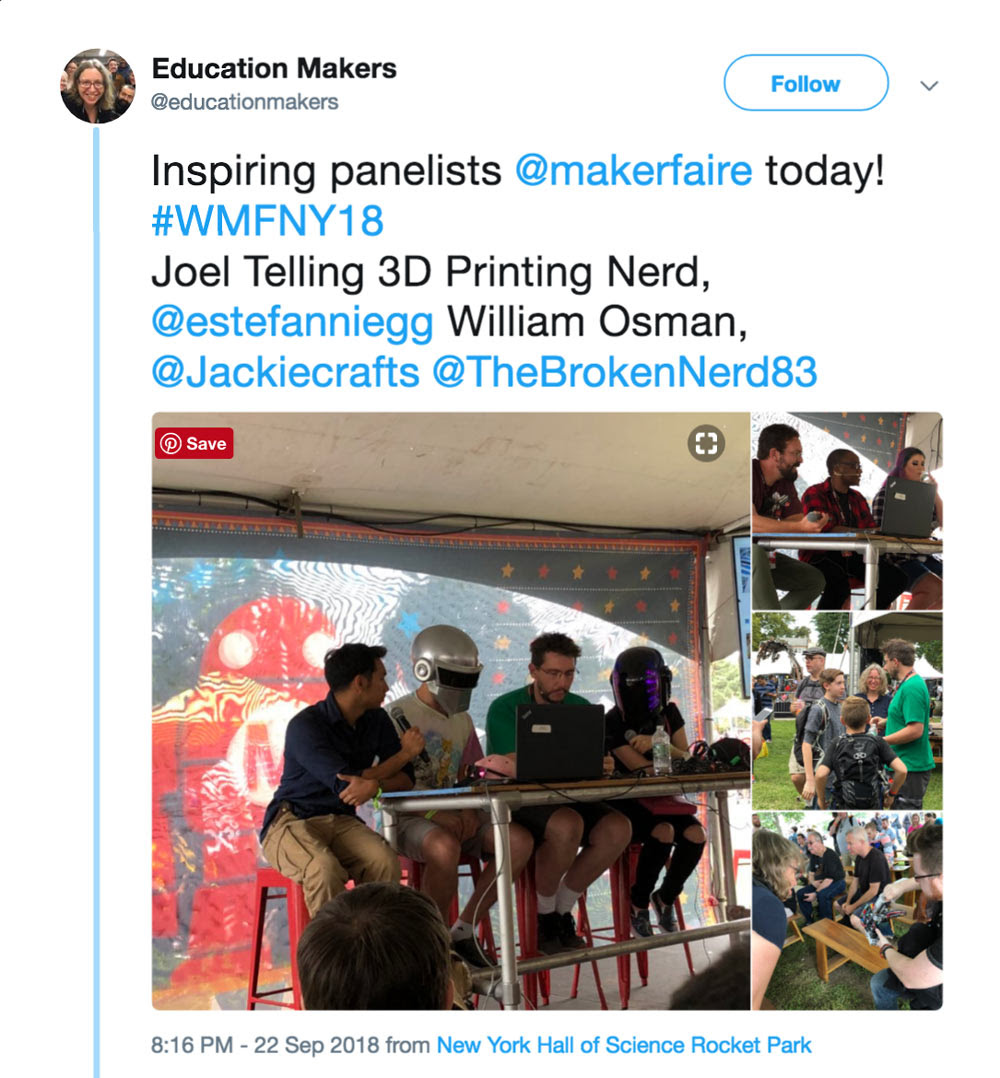Click the Pinterest logo in the Save badge
This screenshot has height=1078, width=1000.
(x=170, y=443)
